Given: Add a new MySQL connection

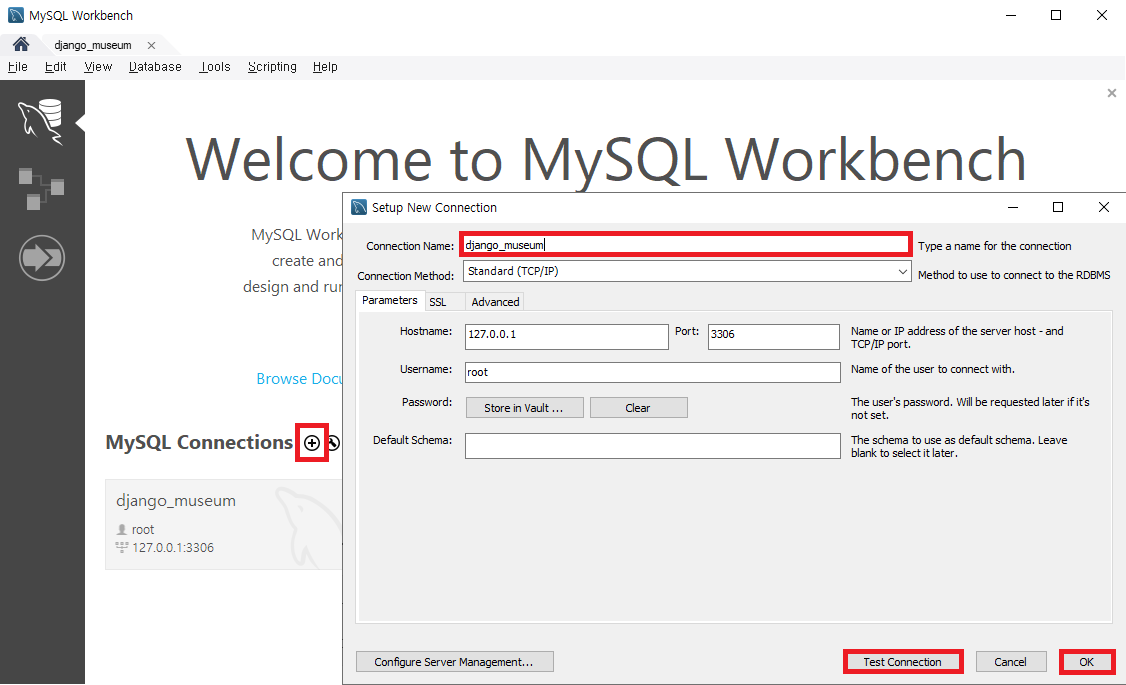Looking at the screenshot, I should click(312, 443).
